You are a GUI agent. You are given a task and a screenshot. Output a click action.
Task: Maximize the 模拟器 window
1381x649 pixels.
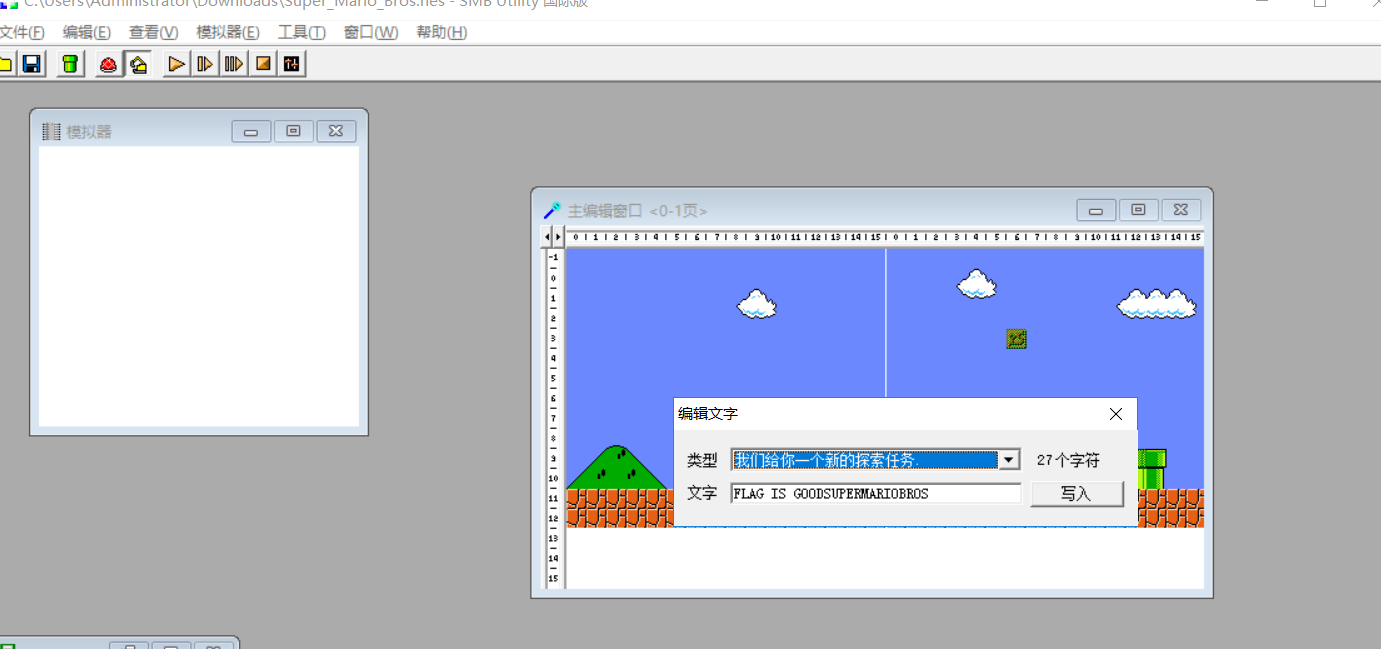[x=294, y=131]
